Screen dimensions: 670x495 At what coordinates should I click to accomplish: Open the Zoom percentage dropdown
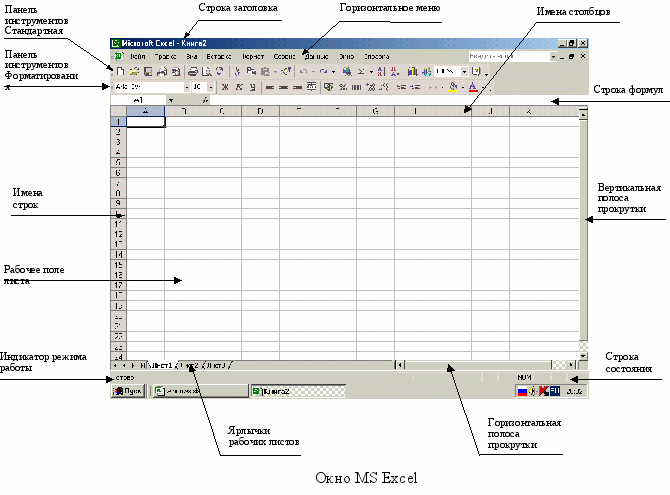pos(464,71)
